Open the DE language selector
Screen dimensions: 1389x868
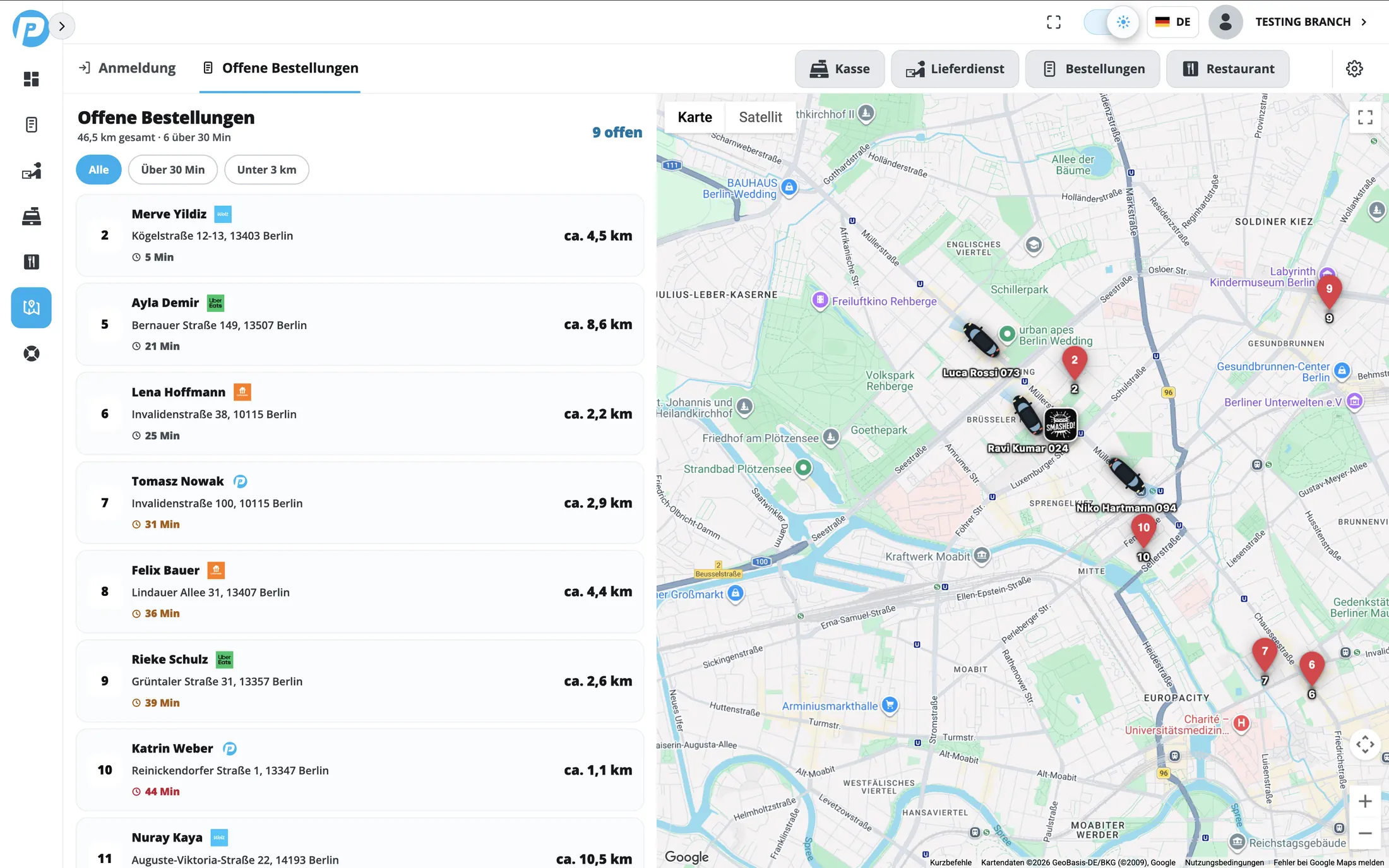pyautogui.click(x=1172, y=22)
